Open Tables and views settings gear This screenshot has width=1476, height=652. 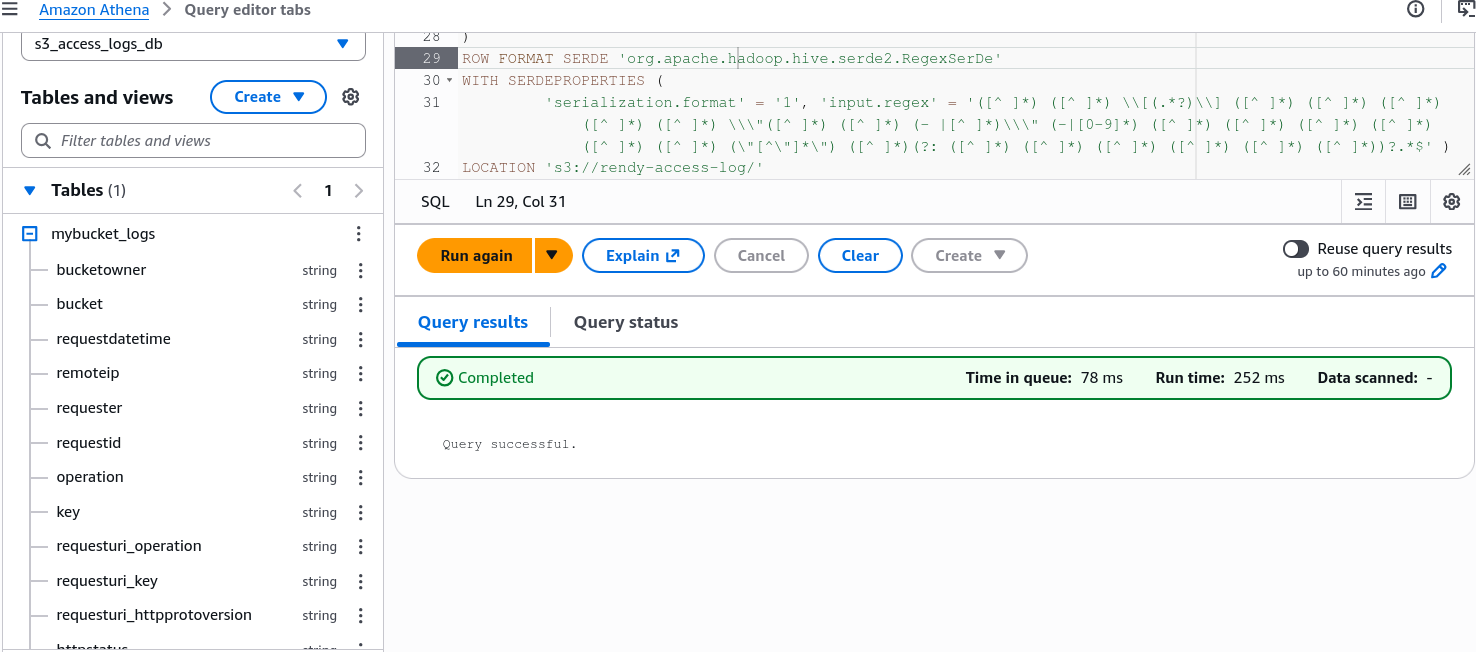pyautogui.click(x=350, y=97)
